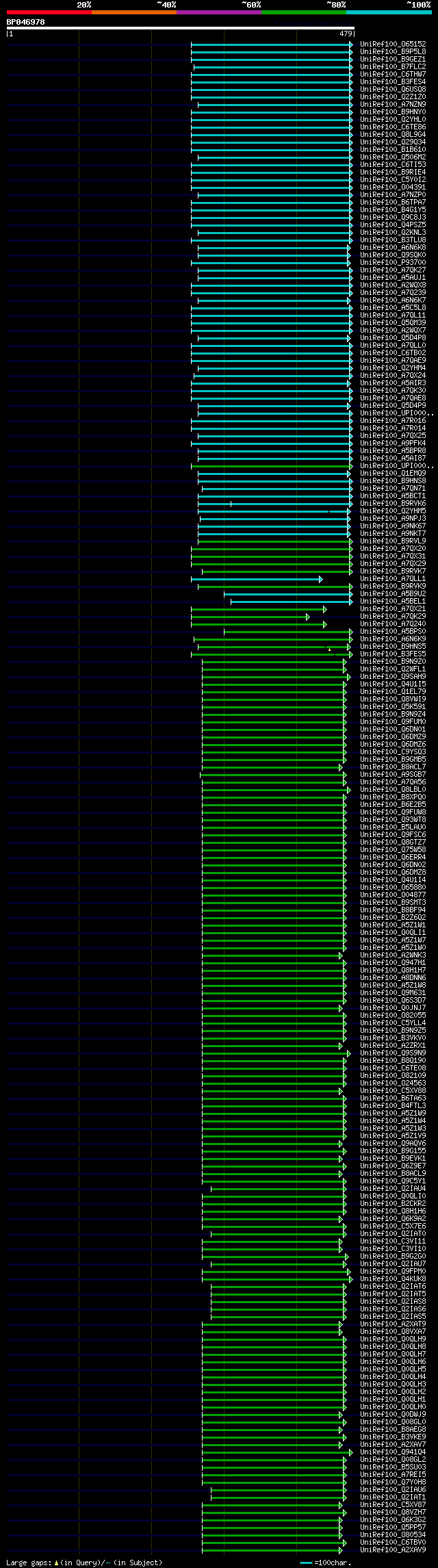Click the purple ~60% legend segment

tap(219, 12)
